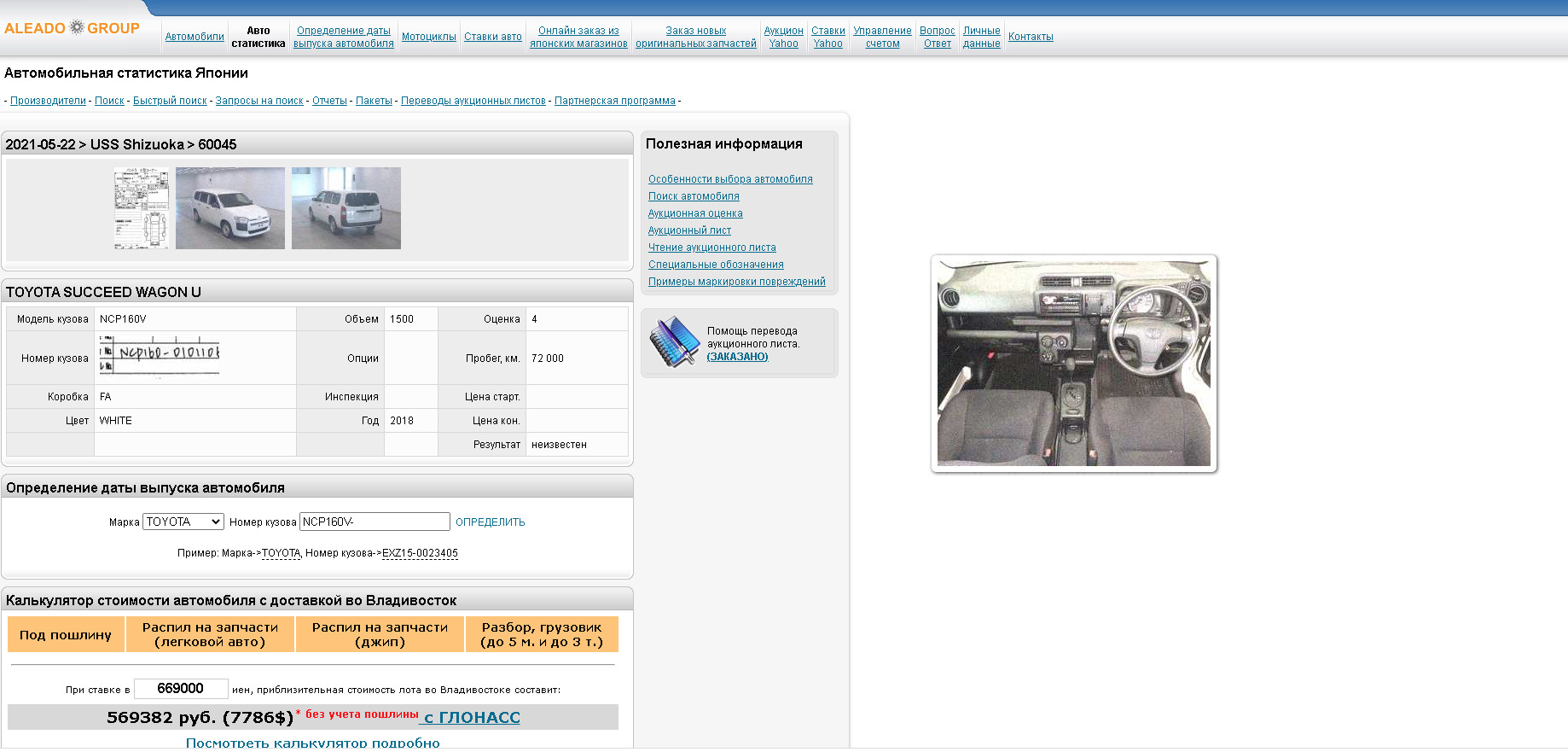Open Чтение аукционного листа link
Viewport: 1568px width, 752px height.
712,248
